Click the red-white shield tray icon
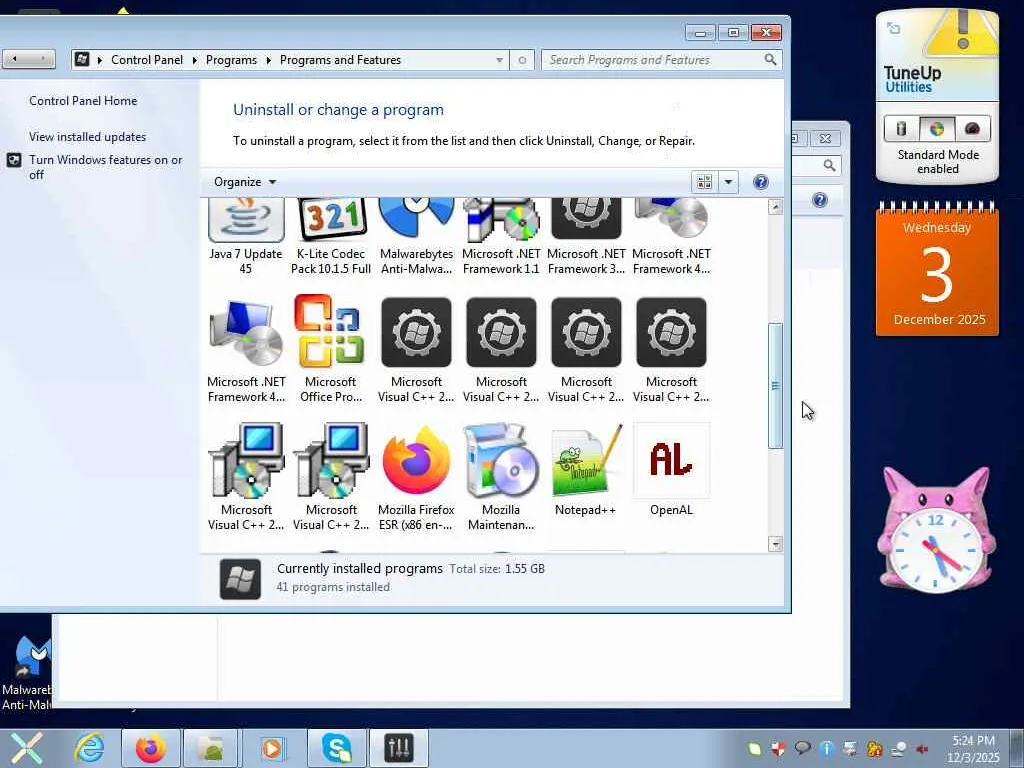 tap(778, 748)
